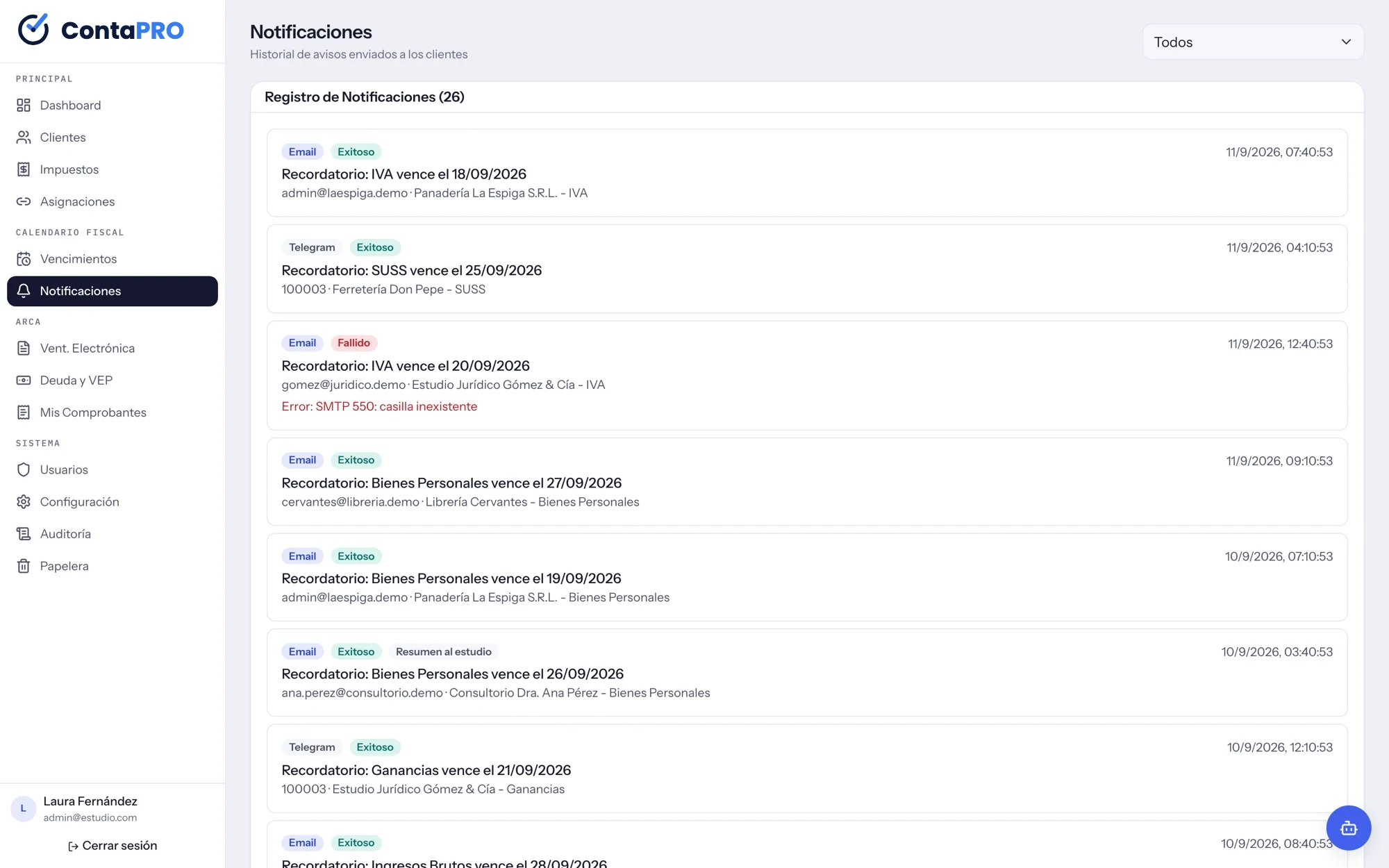Click error text SMTP 550 casilla inexistente

(379, 407)
